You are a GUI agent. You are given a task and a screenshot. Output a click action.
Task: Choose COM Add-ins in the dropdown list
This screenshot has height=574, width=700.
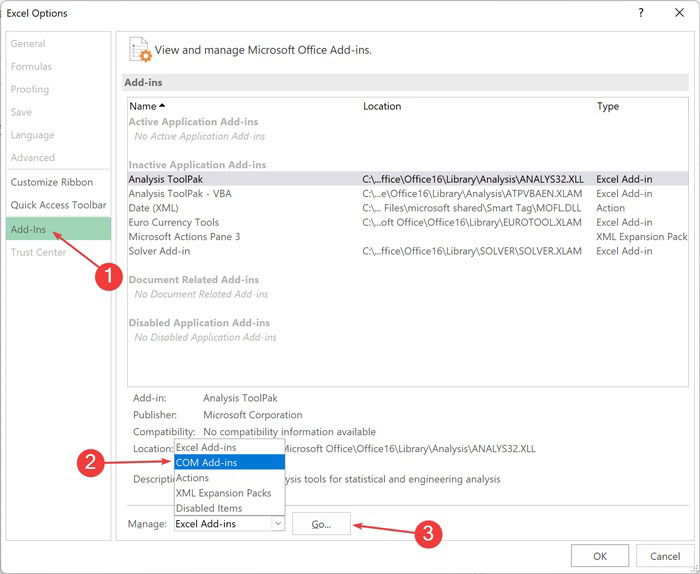tap(229, 462)
